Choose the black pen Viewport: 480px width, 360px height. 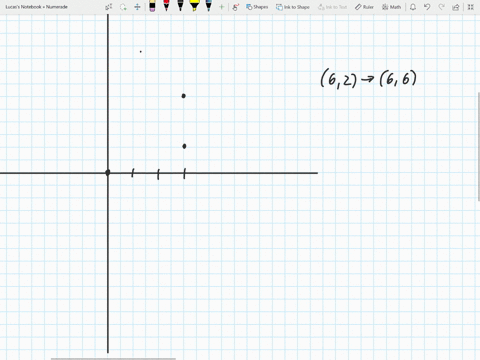pos(180,6)
